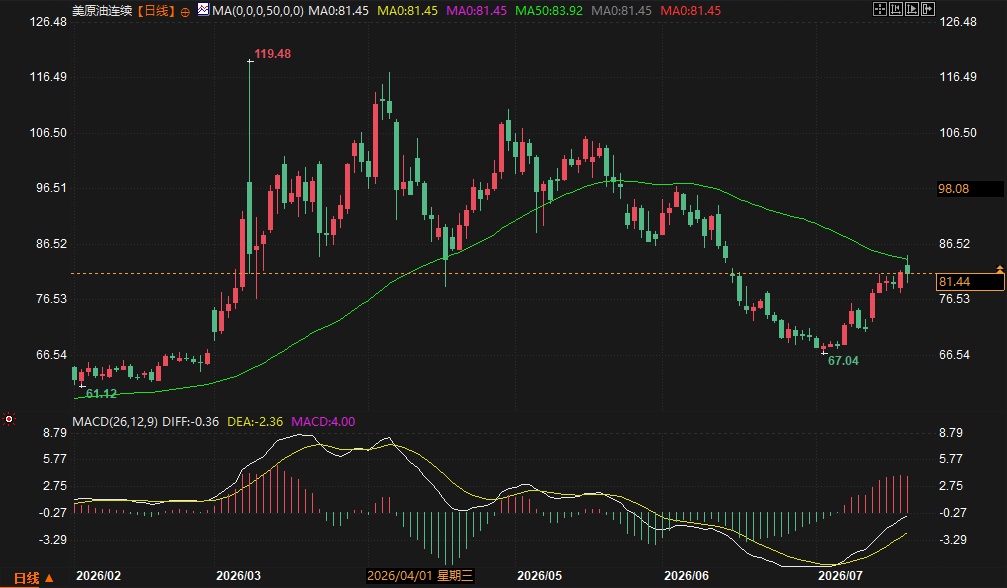Click the orange 81.44 current price tag
Screen dimensions: 1007x588
tap(969, 282)
